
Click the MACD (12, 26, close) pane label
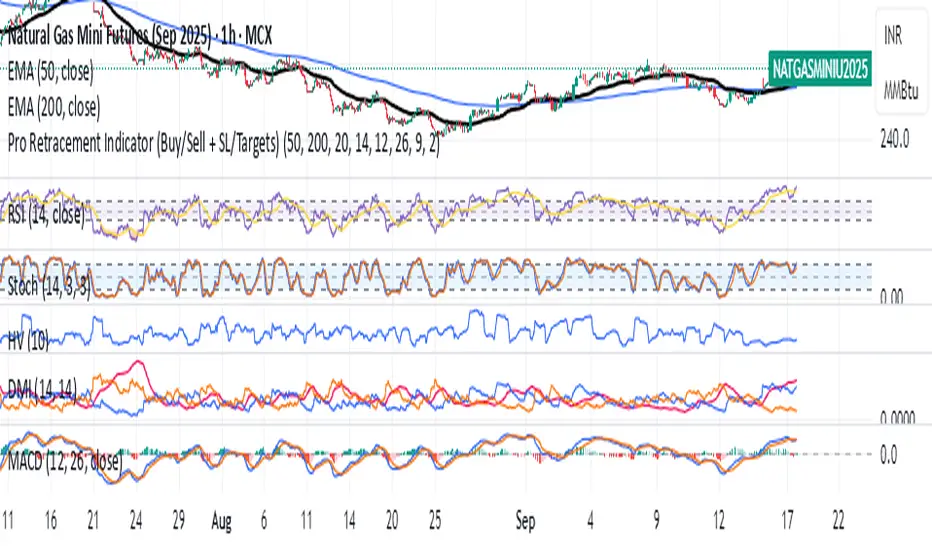pos(65,461)
